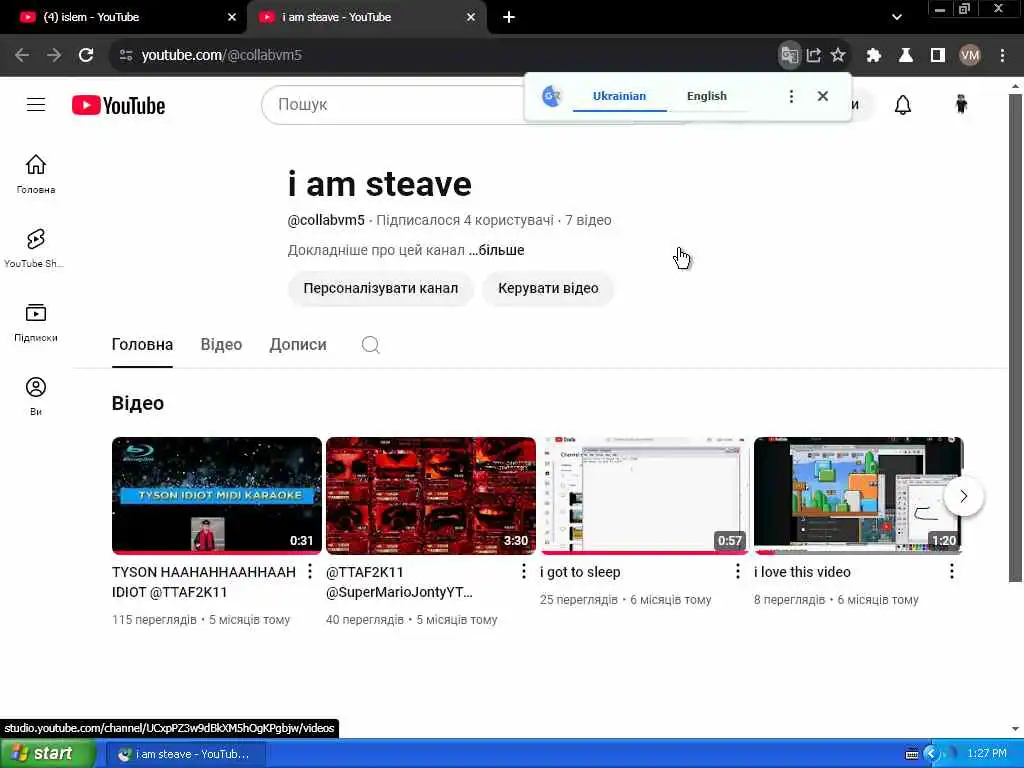
Task: Open options for @TTAF2K11 @SuperMarioJontyYT video
Action: pyautogui.click(x=524, y=571)
